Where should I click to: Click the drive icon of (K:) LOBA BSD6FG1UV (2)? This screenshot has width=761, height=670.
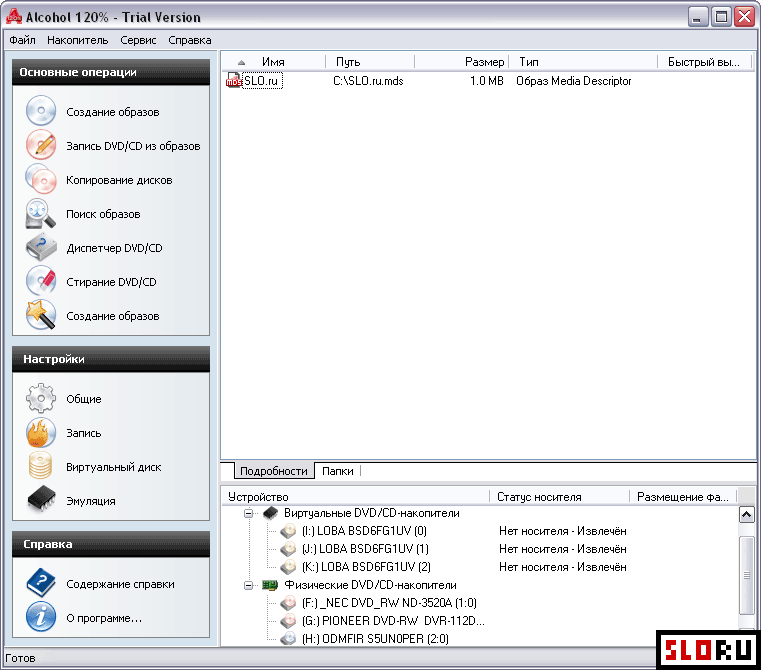pyautogui.click(x=288, y=567)
